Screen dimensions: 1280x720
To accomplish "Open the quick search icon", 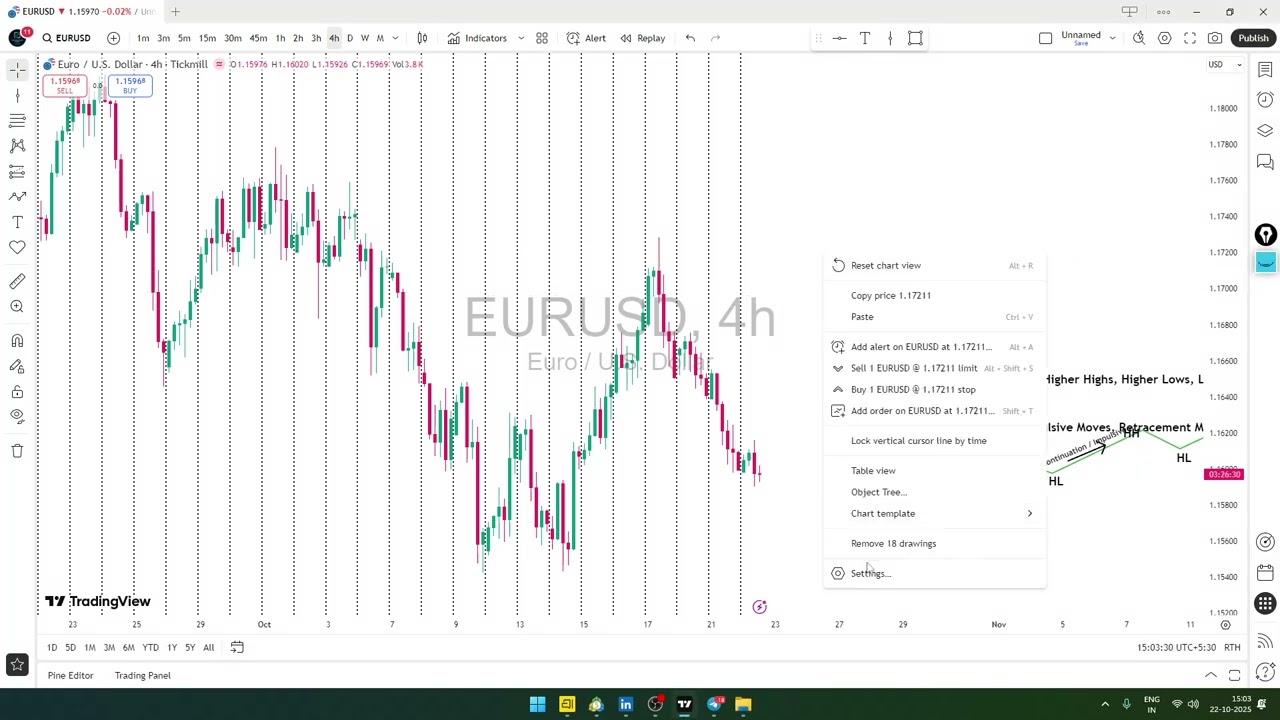I will (1139, 38).
